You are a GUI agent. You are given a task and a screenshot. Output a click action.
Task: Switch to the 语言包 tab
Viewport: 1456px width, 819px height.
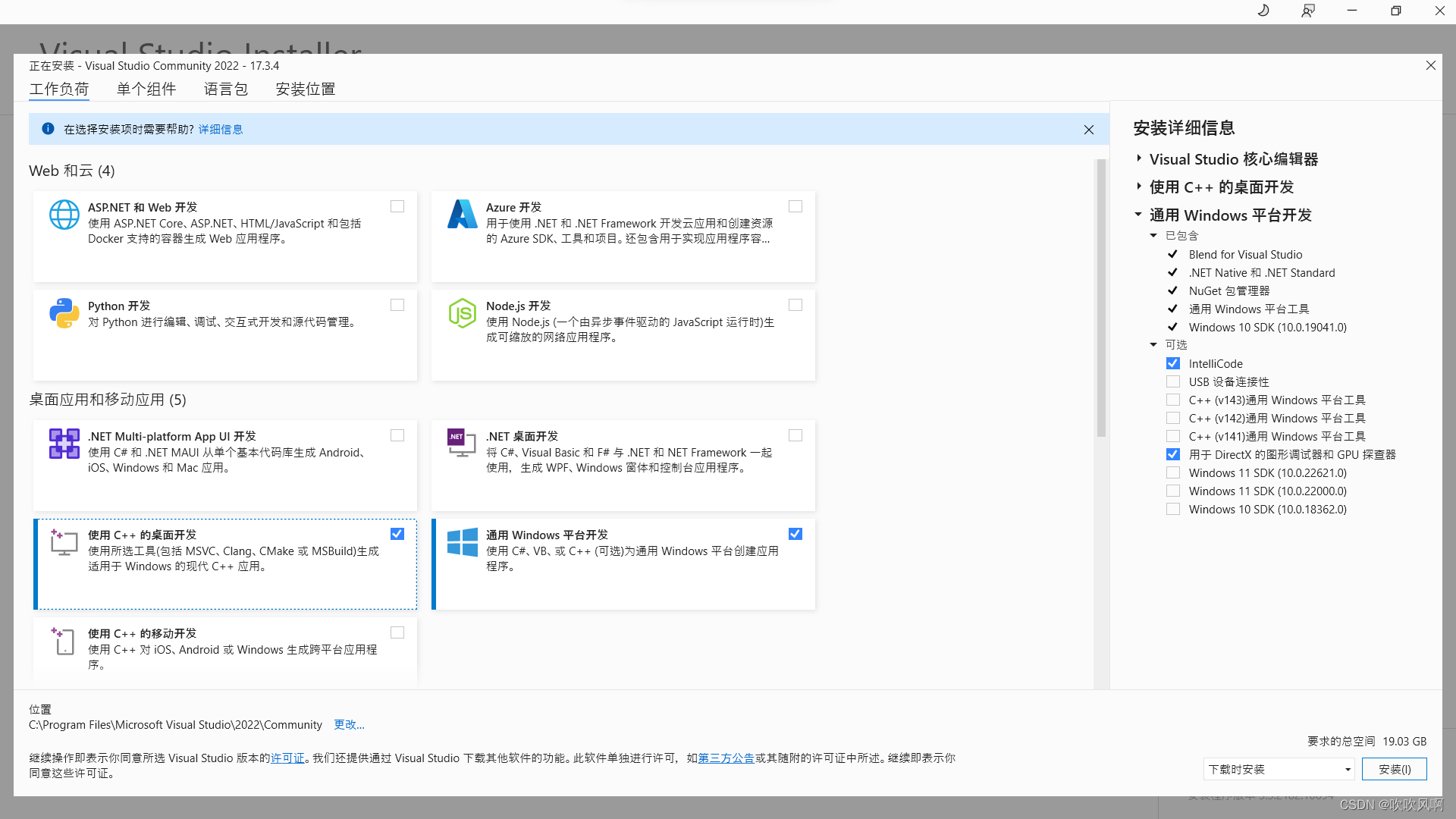(226, 89)
